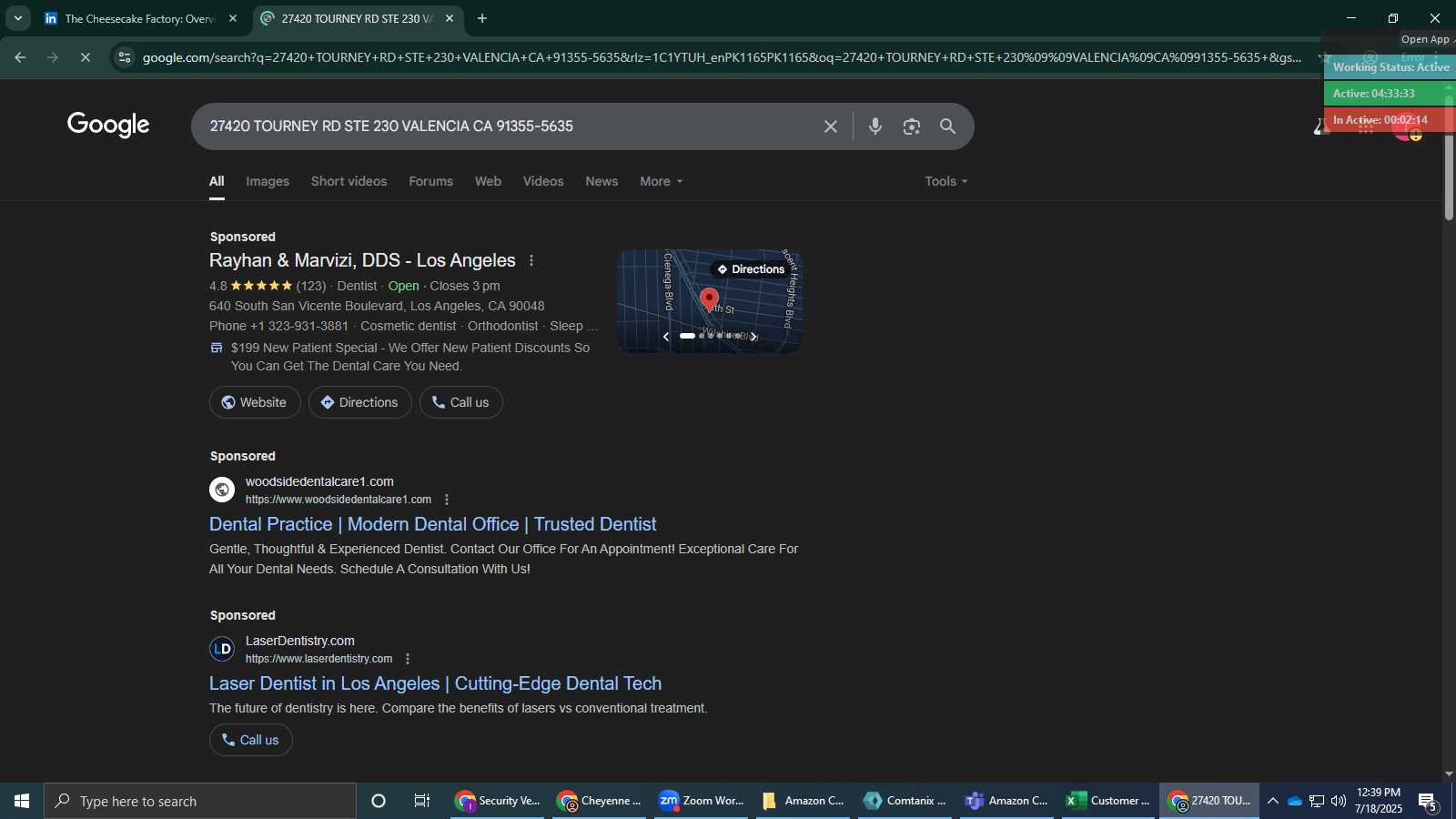Click rating 4.8 stars review count

268,286
